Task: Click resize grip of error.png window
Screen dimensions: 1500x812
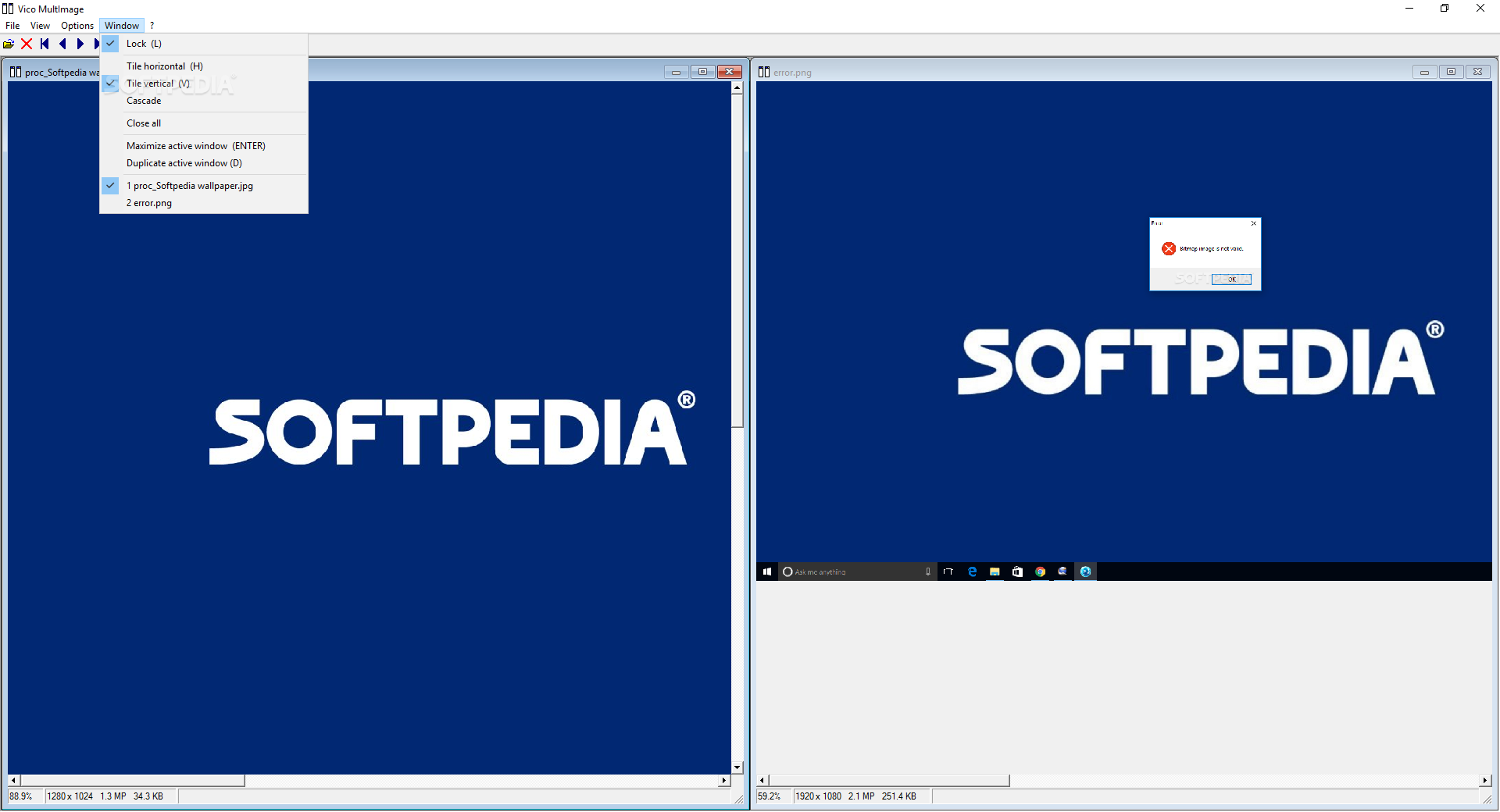Action: pyautogui.click(x=1487, y=799)
